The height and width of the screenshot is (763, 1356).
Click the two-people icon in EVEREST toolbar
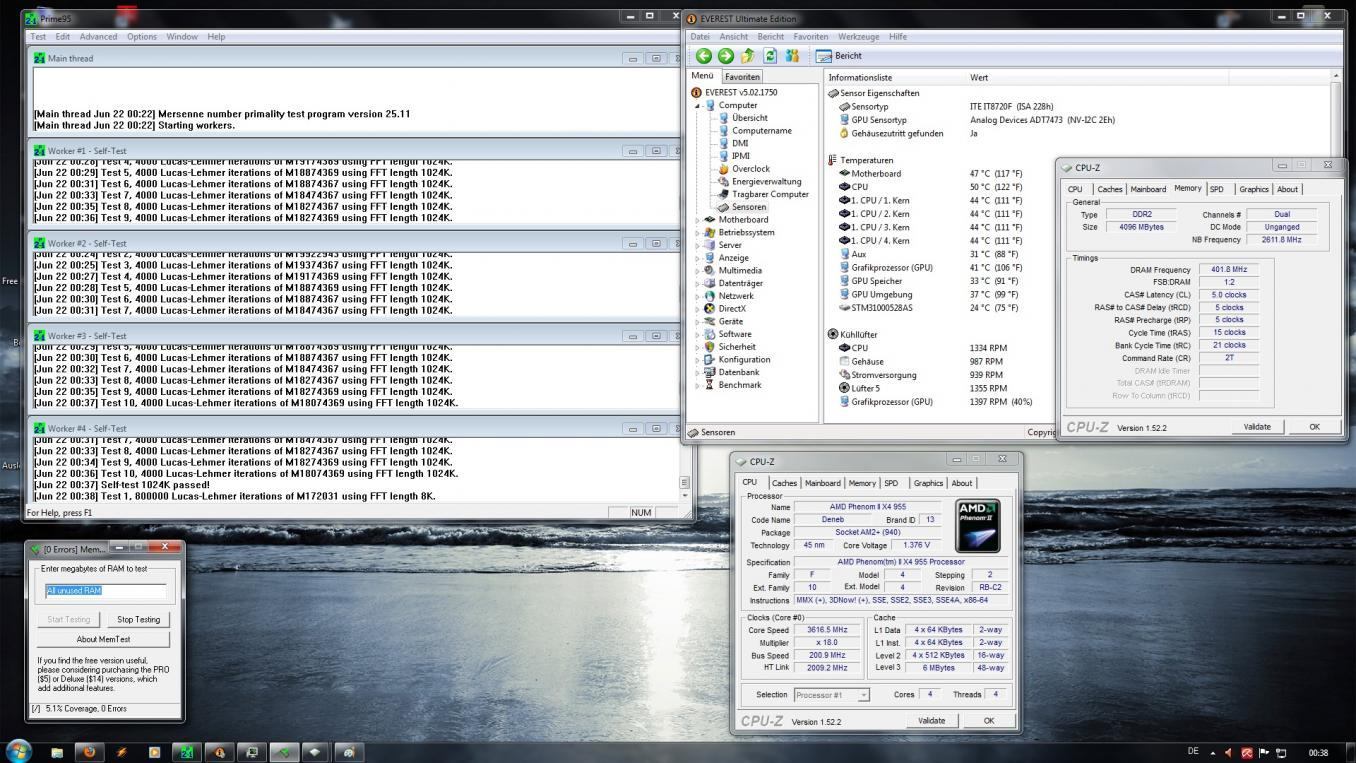pyautogui.click(x=792, y=56)
